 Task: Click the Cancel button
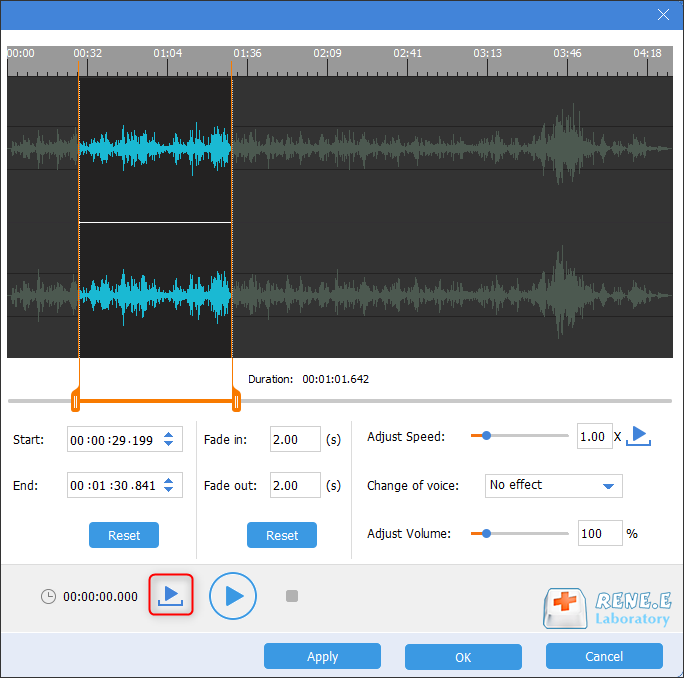pyautogui.click(x=604, y=656)
